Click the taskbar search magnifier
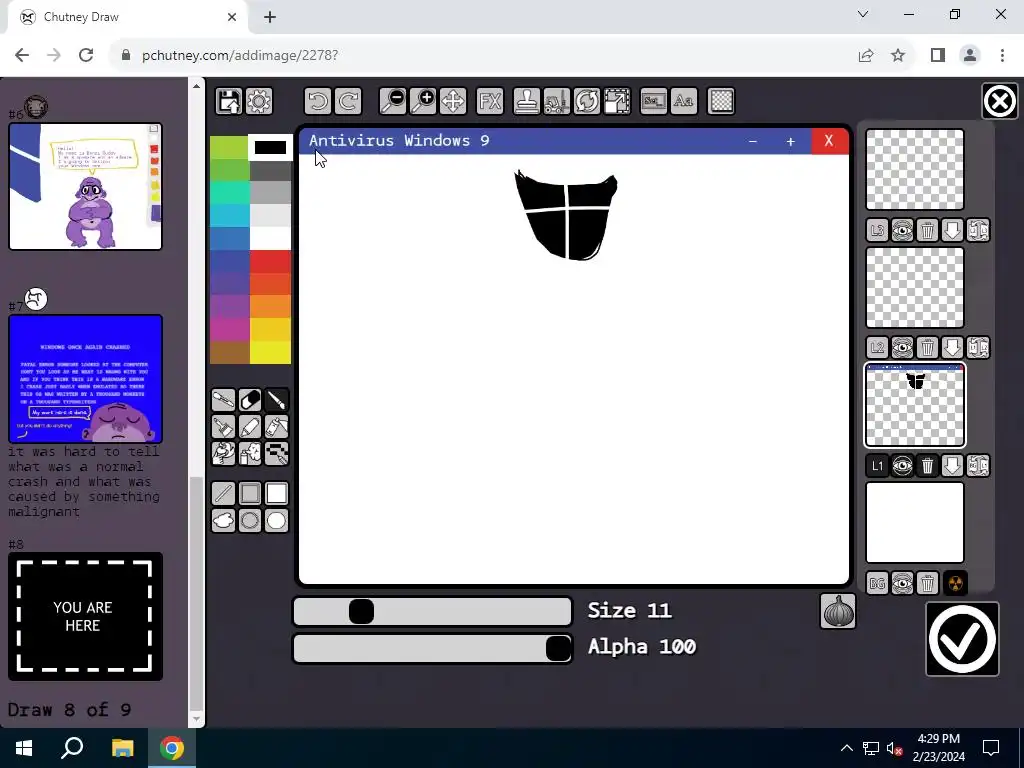The height and width of the screenshot is (768, 1024). pos(72,748)
